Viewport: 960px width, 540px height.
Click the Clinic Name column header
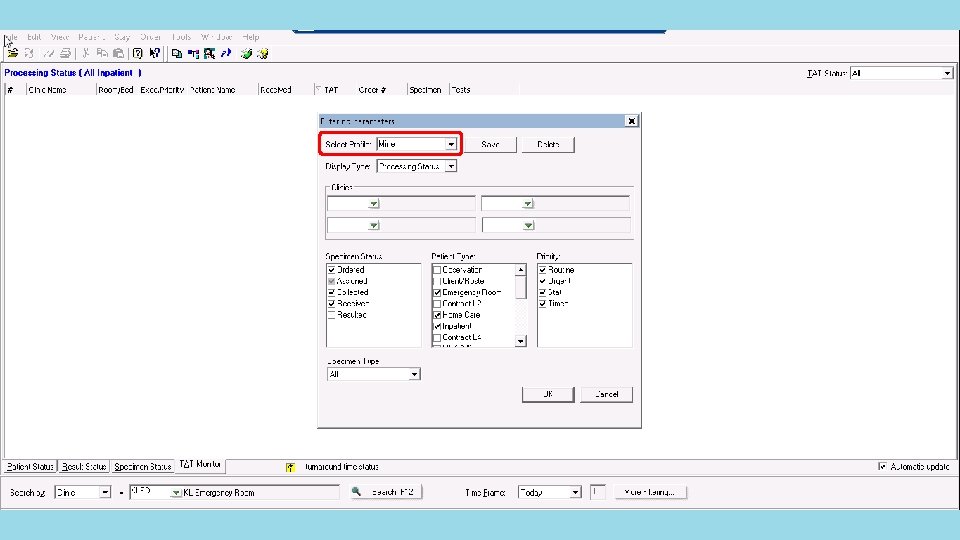point(61,90)
